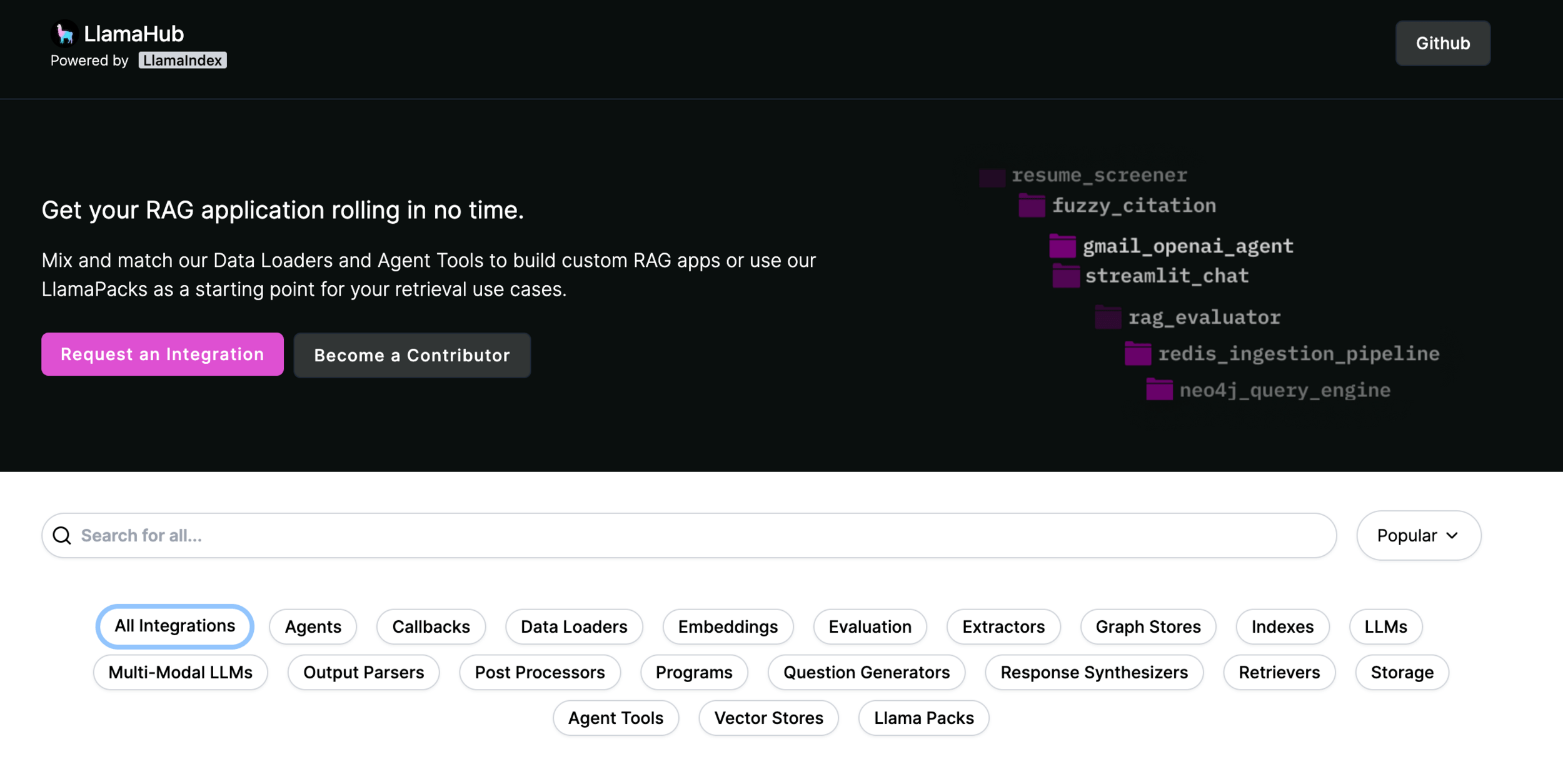Toggle the Llama Packs filter chip
This screenshot has width=1563, height=784.
923,718
